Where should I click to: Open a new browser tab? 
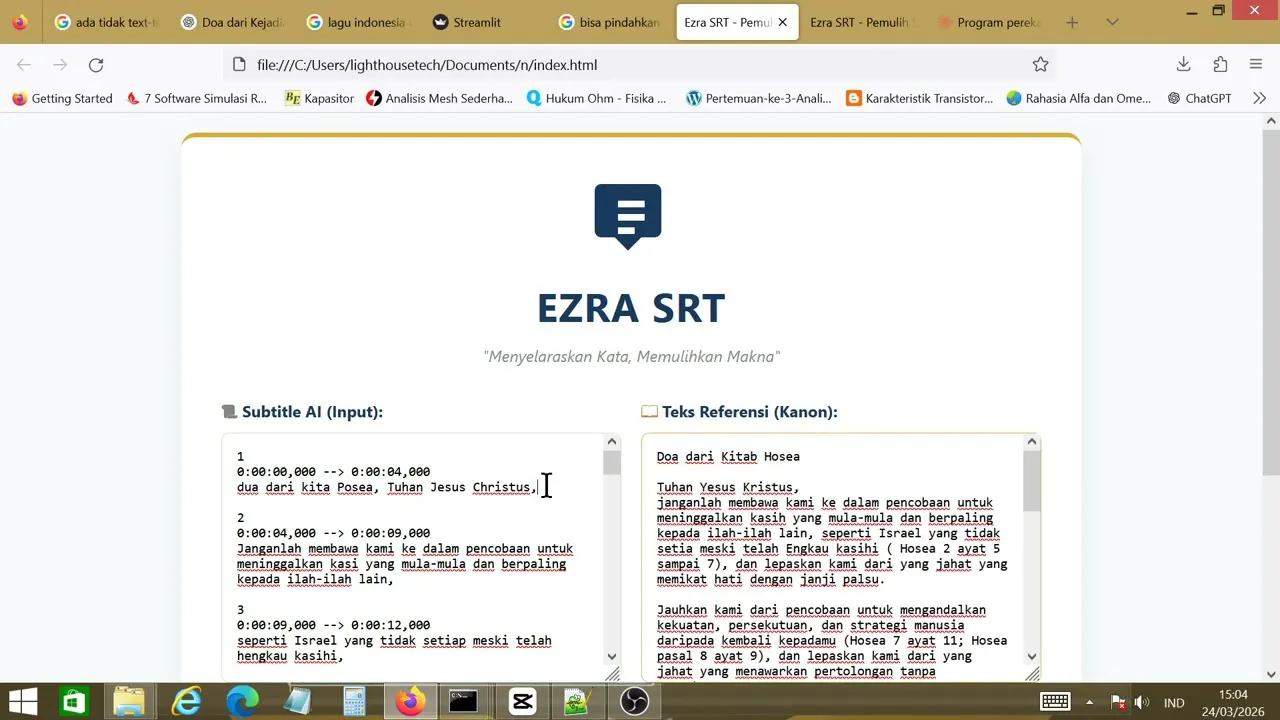tap(1072, 22)
